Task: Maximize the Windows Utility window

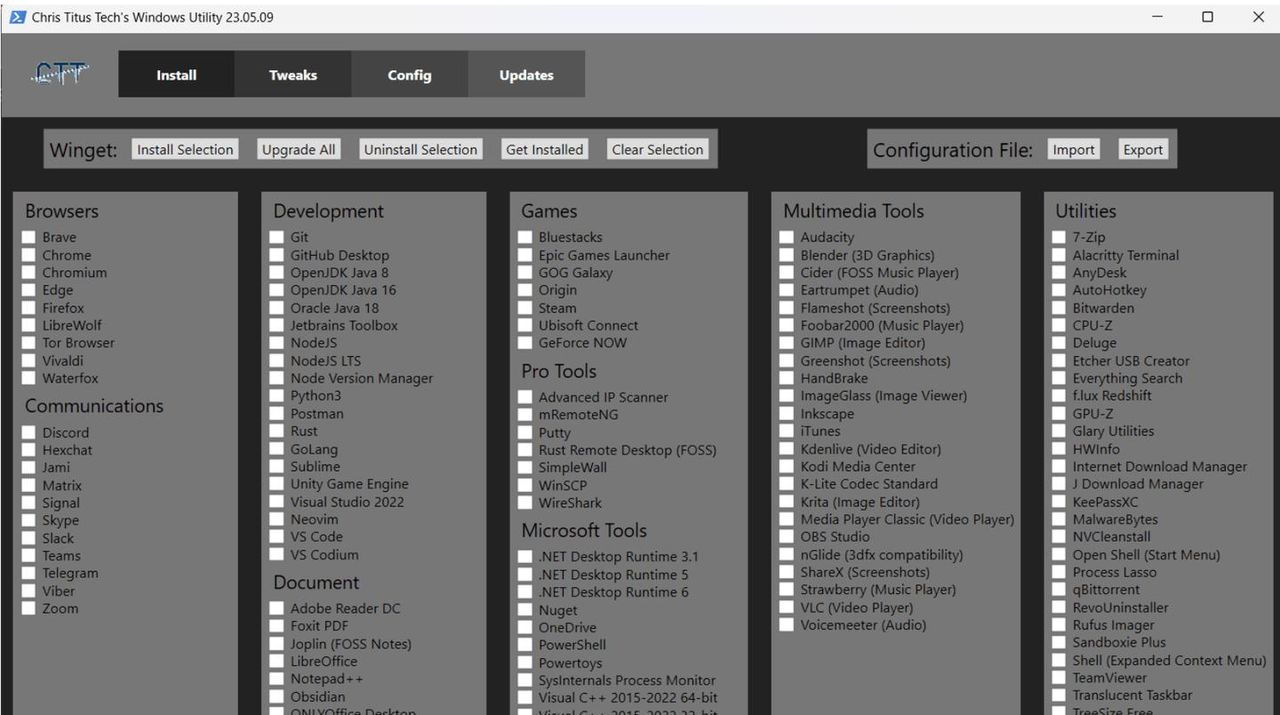Action: [x=1207, y=17]
